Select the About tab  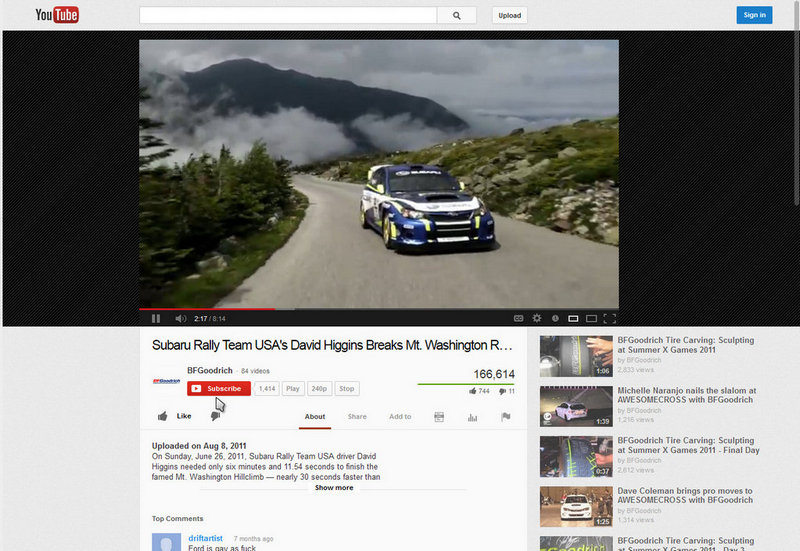315,416
